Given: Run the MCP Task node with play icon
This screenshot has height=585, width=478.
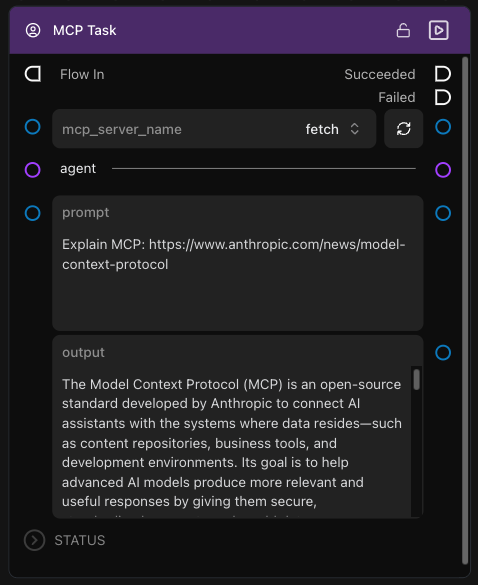Looking at the screenshot, I should tap(438, 30).
